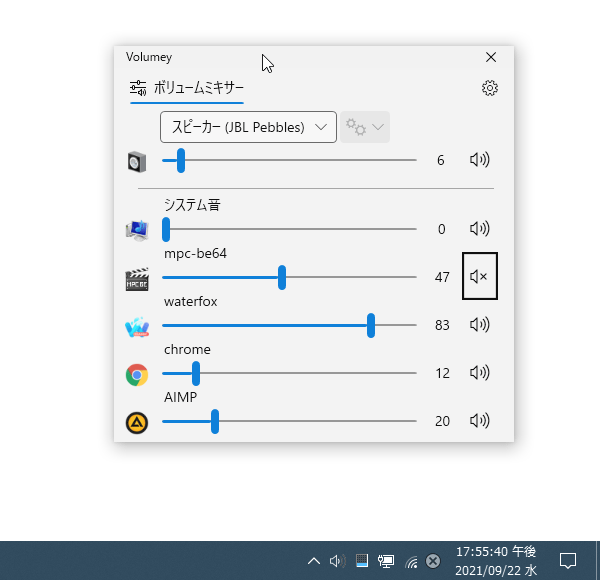Screen dimensions: 600x580
Task: Click the taskbar Wi-Fi signal icon
Action: pyautogui.click(x=411, y=562)
